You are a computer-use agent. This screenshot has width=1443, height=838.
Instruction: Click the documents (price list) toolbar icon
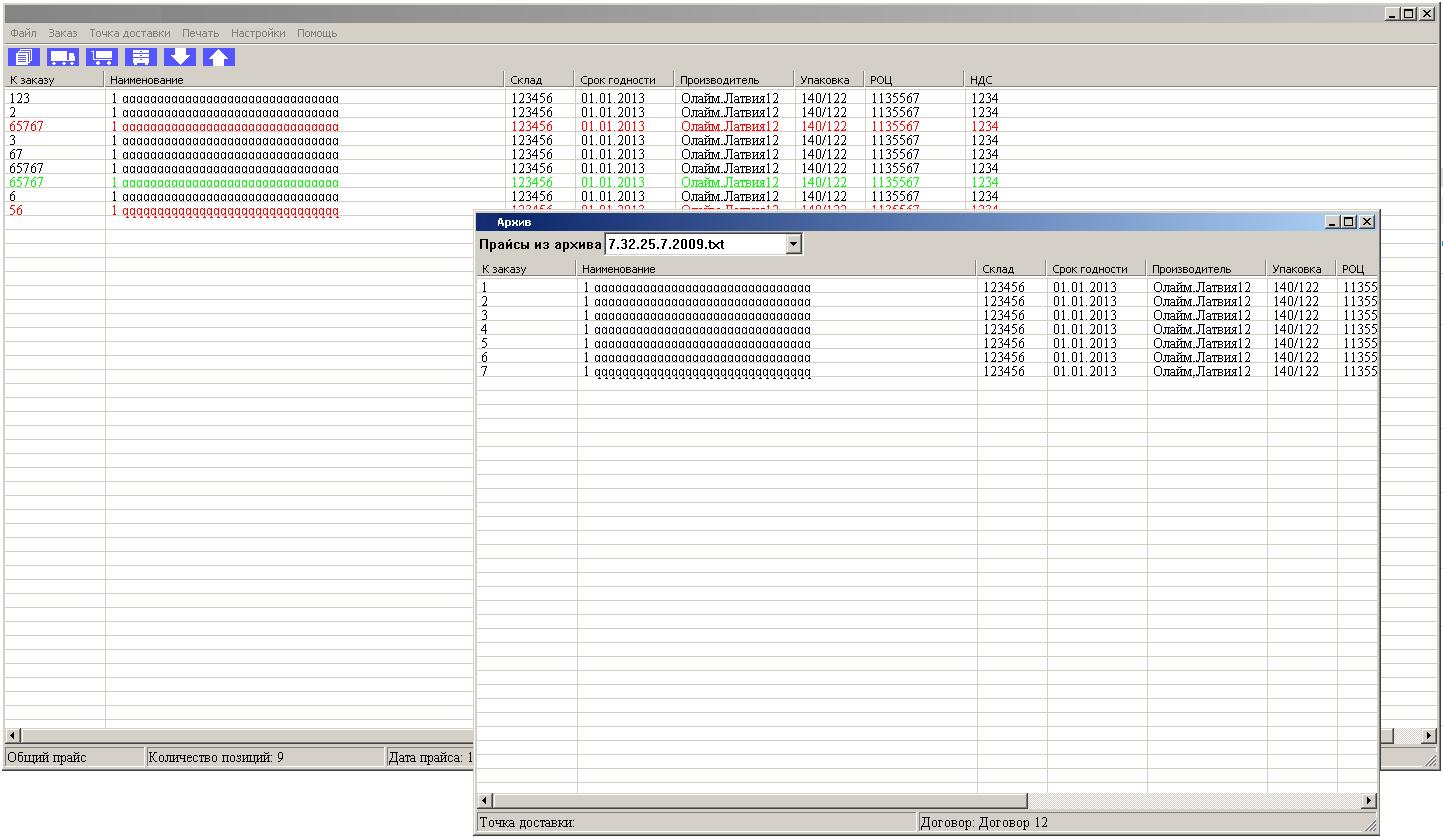click(x=23, y=57)
